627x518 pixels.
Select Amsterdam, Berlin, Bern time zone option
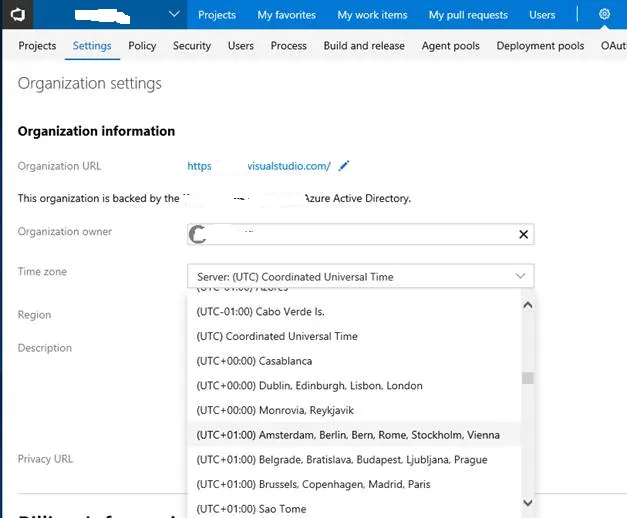click(x=348, y=435)
